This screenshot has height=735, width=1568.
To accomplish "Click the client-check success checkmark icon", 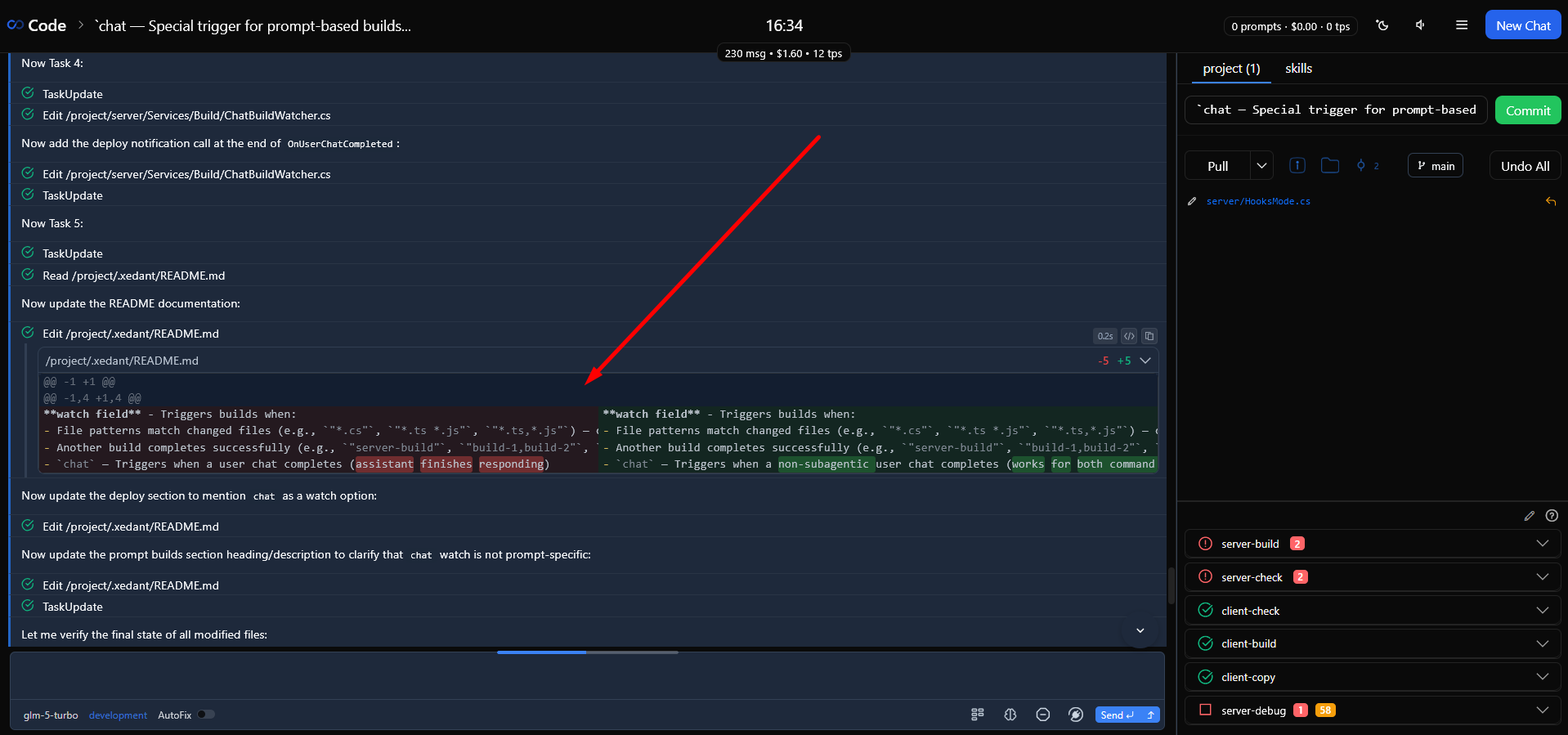I will click(x=1205, y=610).
